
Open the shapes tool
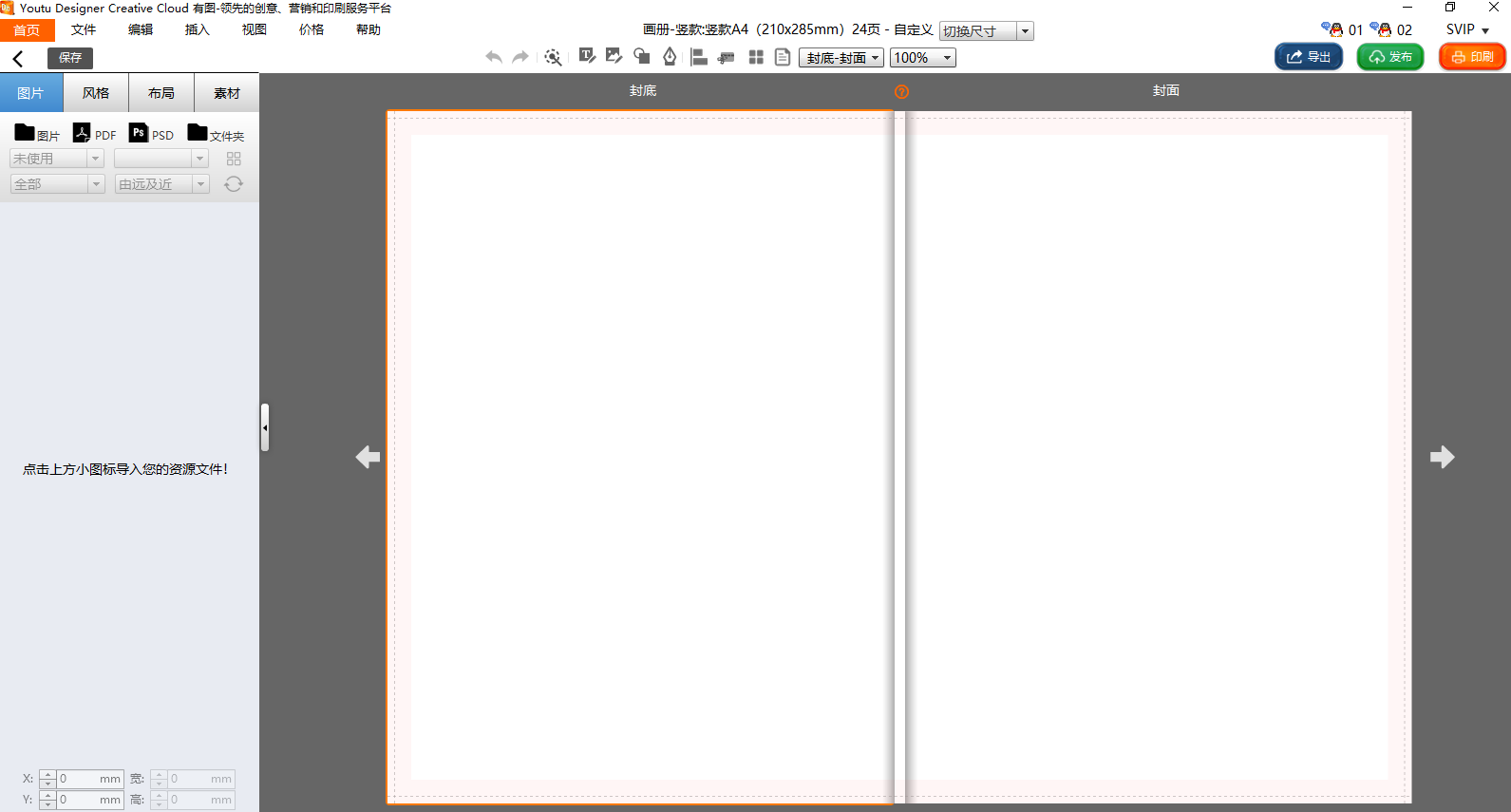(x=642, y=57)
